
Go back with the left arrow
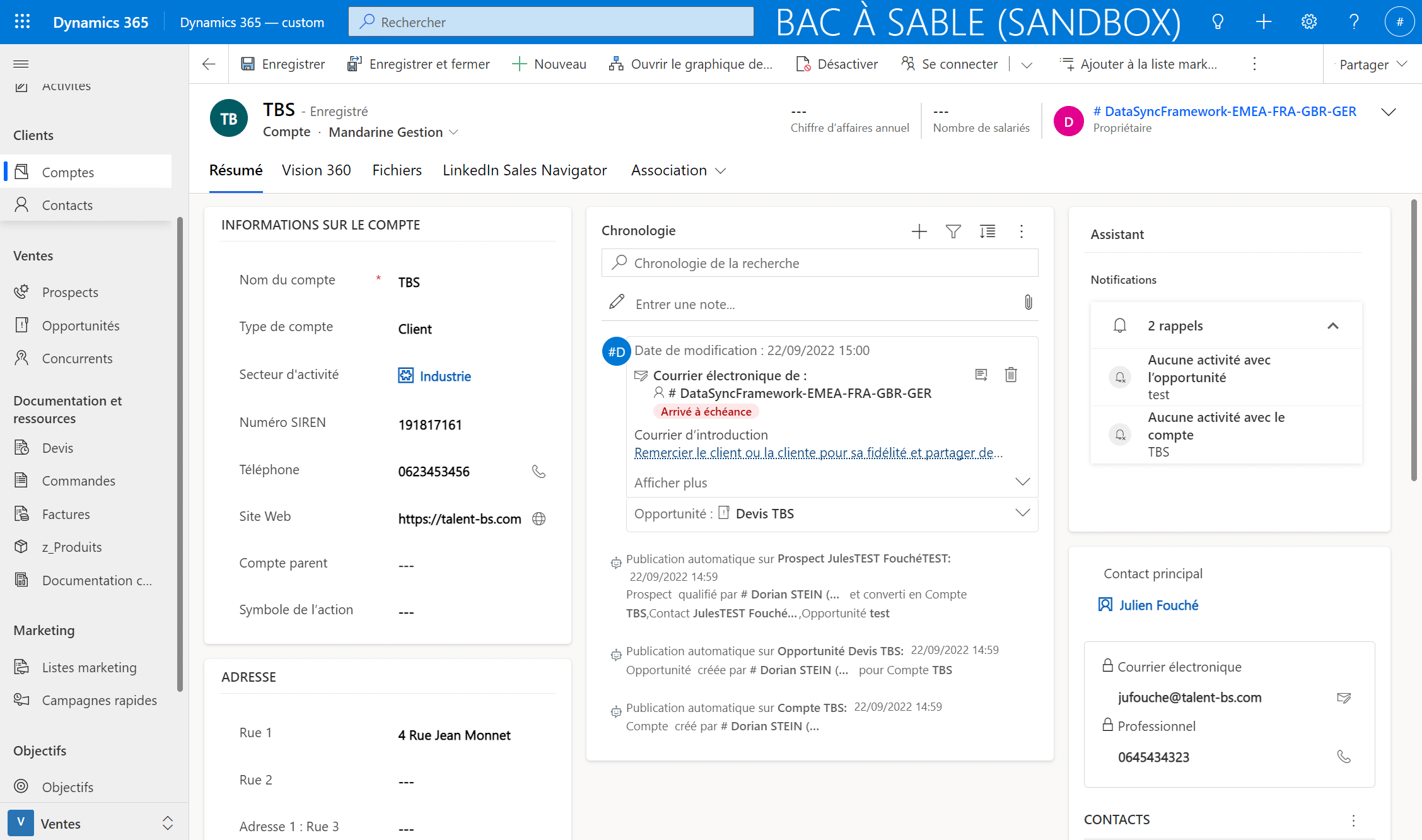[209, 64]
